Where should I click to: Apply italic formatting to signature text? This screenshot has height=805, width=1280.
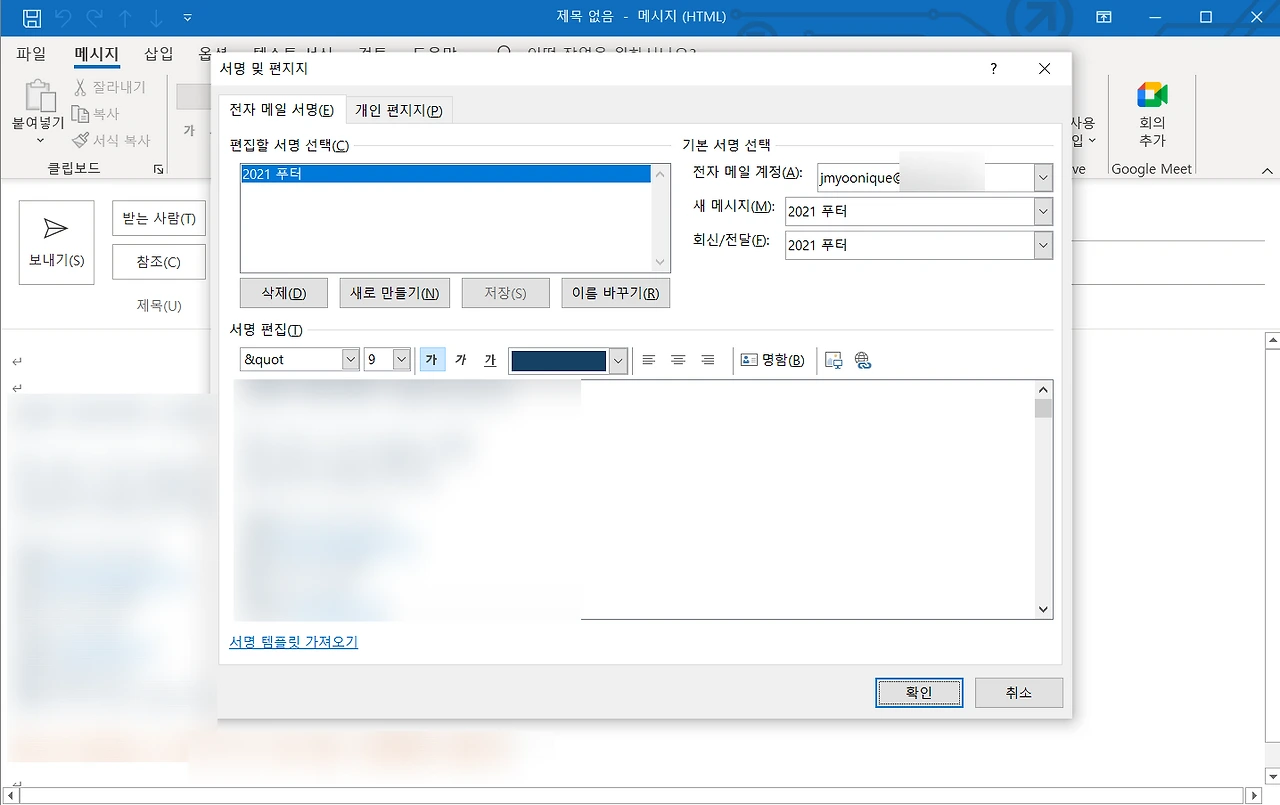[x=461, y=360]
